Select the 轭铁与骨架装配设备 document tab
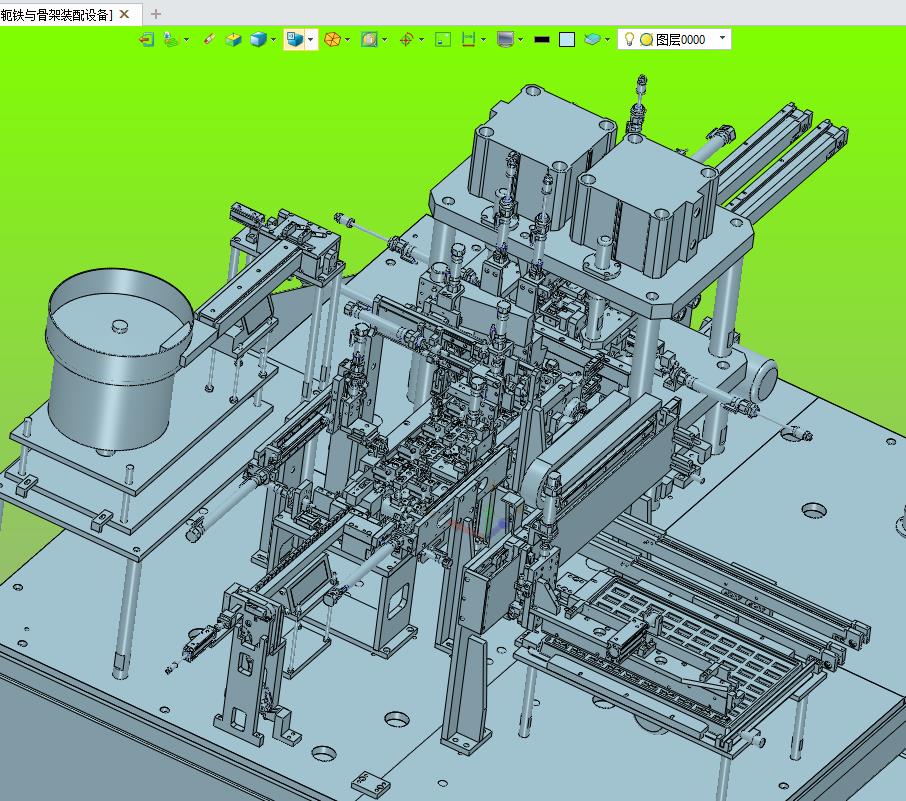Screen dimensions: 906x801 [57, 14]
